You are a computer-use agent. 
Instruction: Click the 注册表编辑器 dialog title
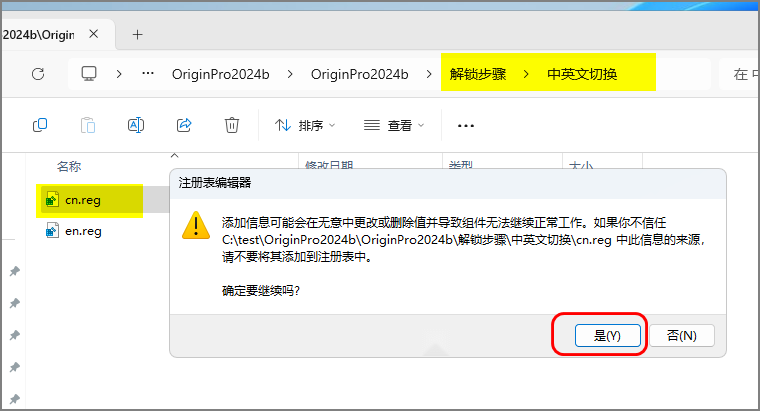215,183
